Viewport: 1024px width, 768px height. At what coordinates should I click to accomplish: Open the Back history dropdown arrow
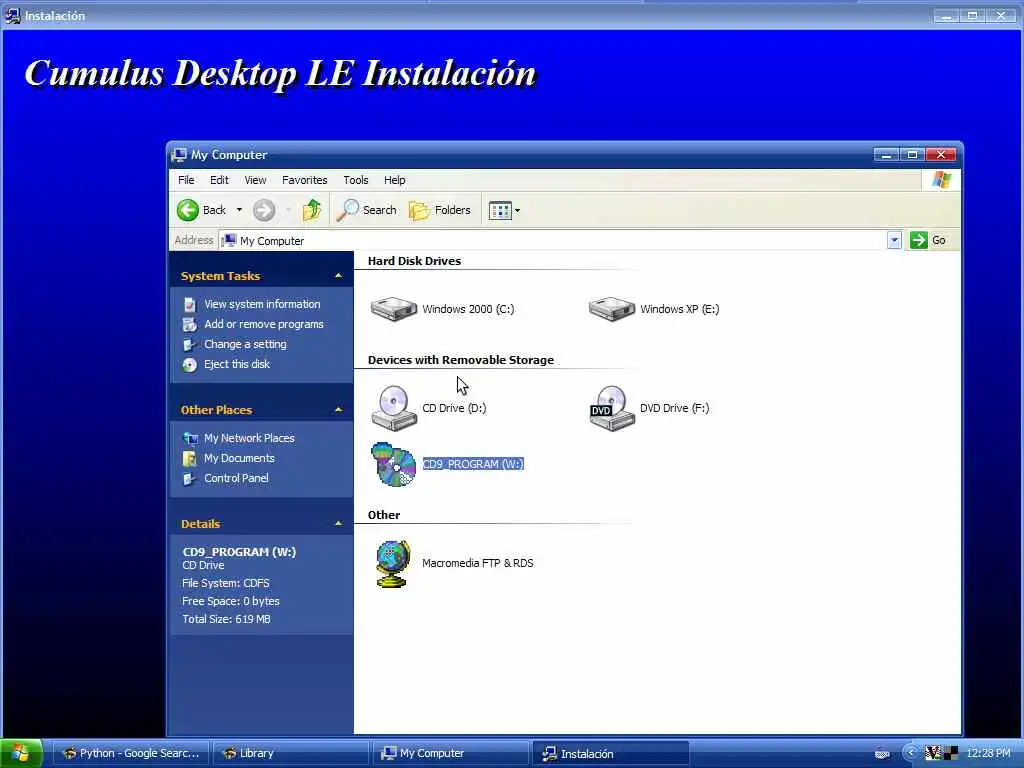point(239,210)
